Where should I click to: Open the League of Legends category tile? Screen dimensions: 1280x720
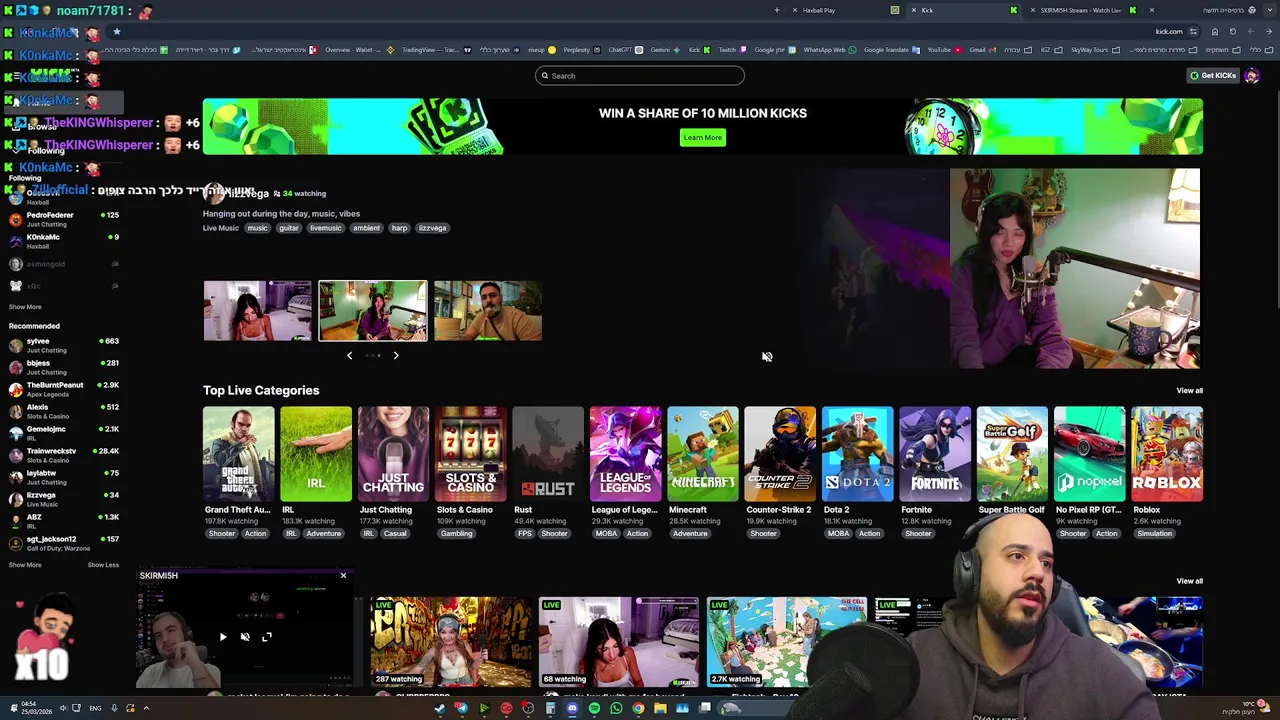click(x=625, y=453)
